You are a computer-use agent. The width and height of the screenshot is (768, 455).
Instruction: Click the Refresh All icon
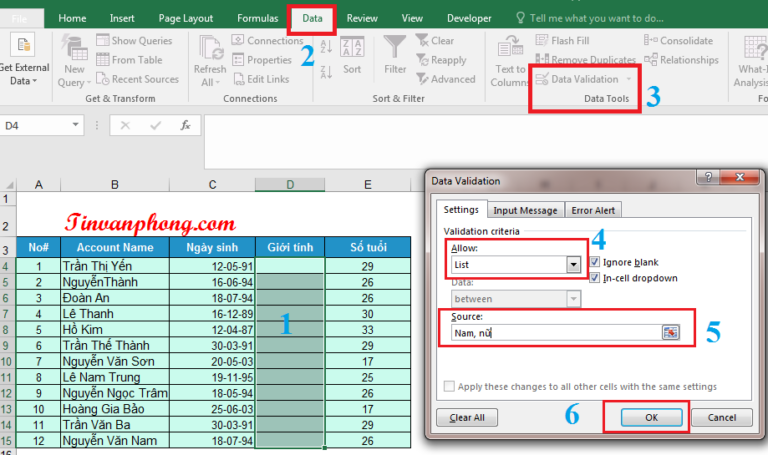(210, 48)
